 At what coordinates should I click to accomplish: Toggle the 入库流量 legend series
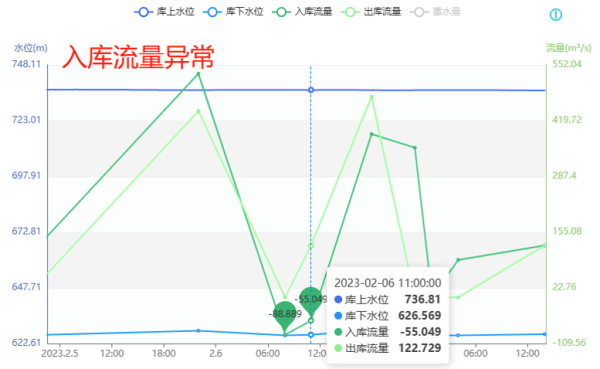[x=302, y=12]
